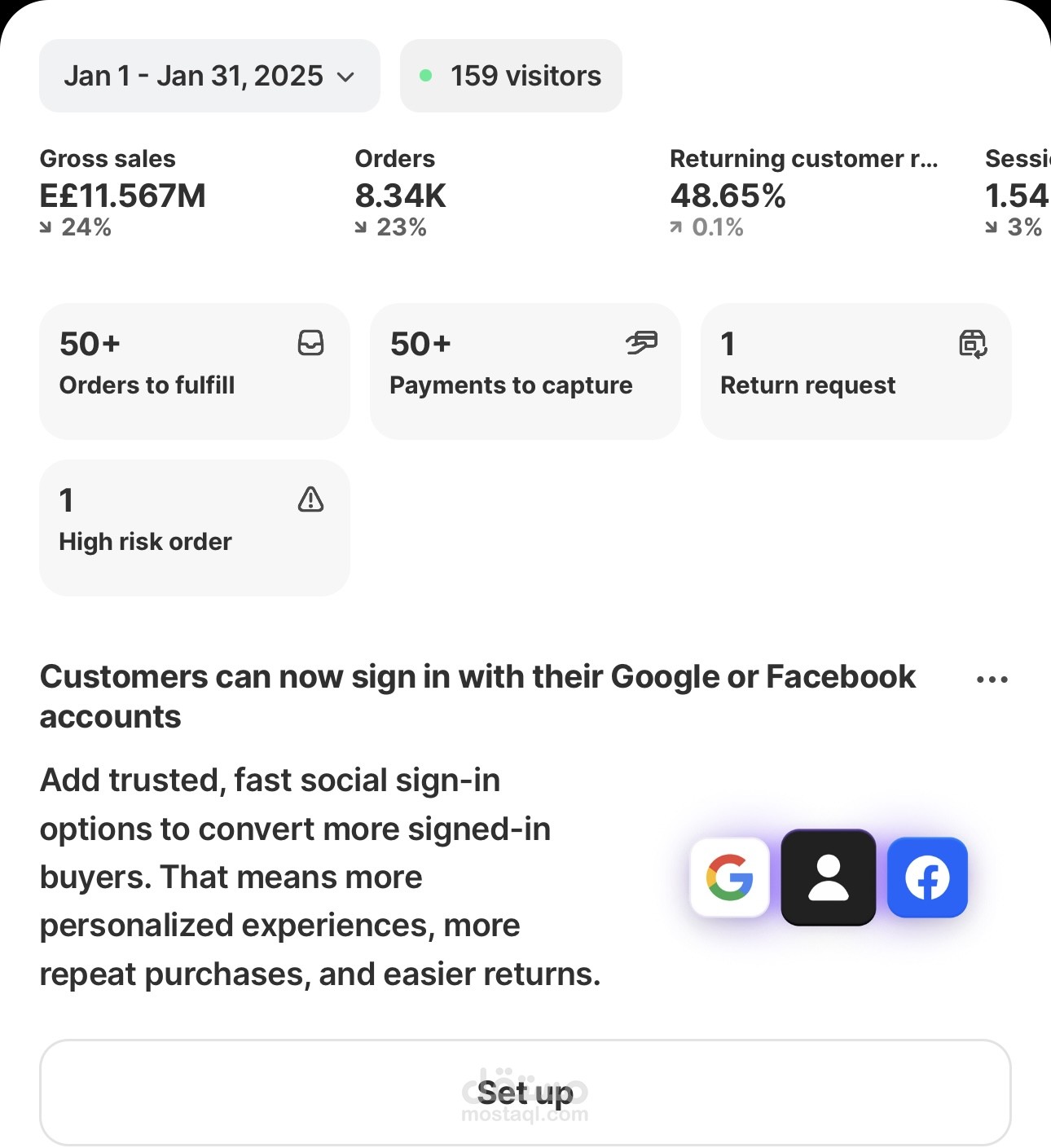Click the black customer account profile icon
This screenshot has height=1148, width=1051.
(x=829, y=877)
